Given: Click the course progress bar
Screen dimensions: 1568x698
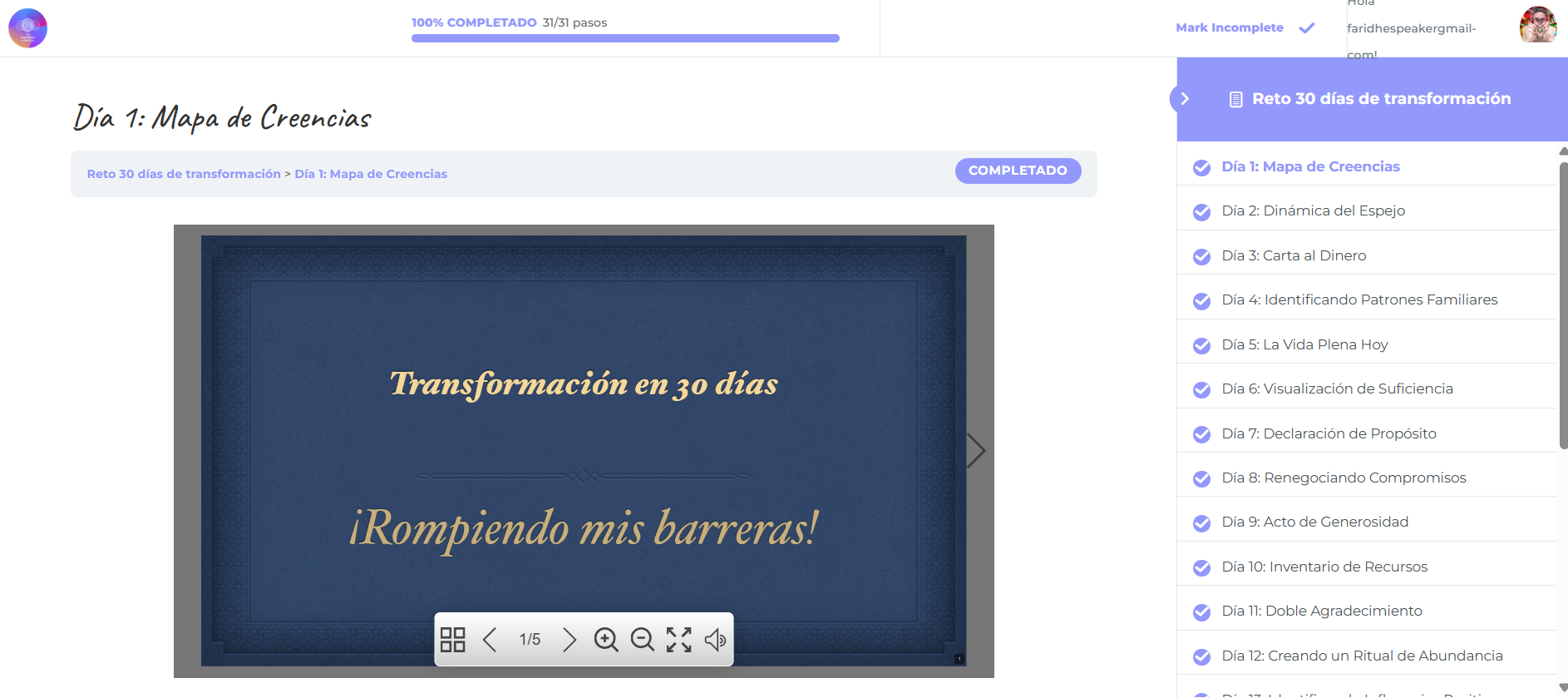Looking at the screenshot, I should pos(625,38).
